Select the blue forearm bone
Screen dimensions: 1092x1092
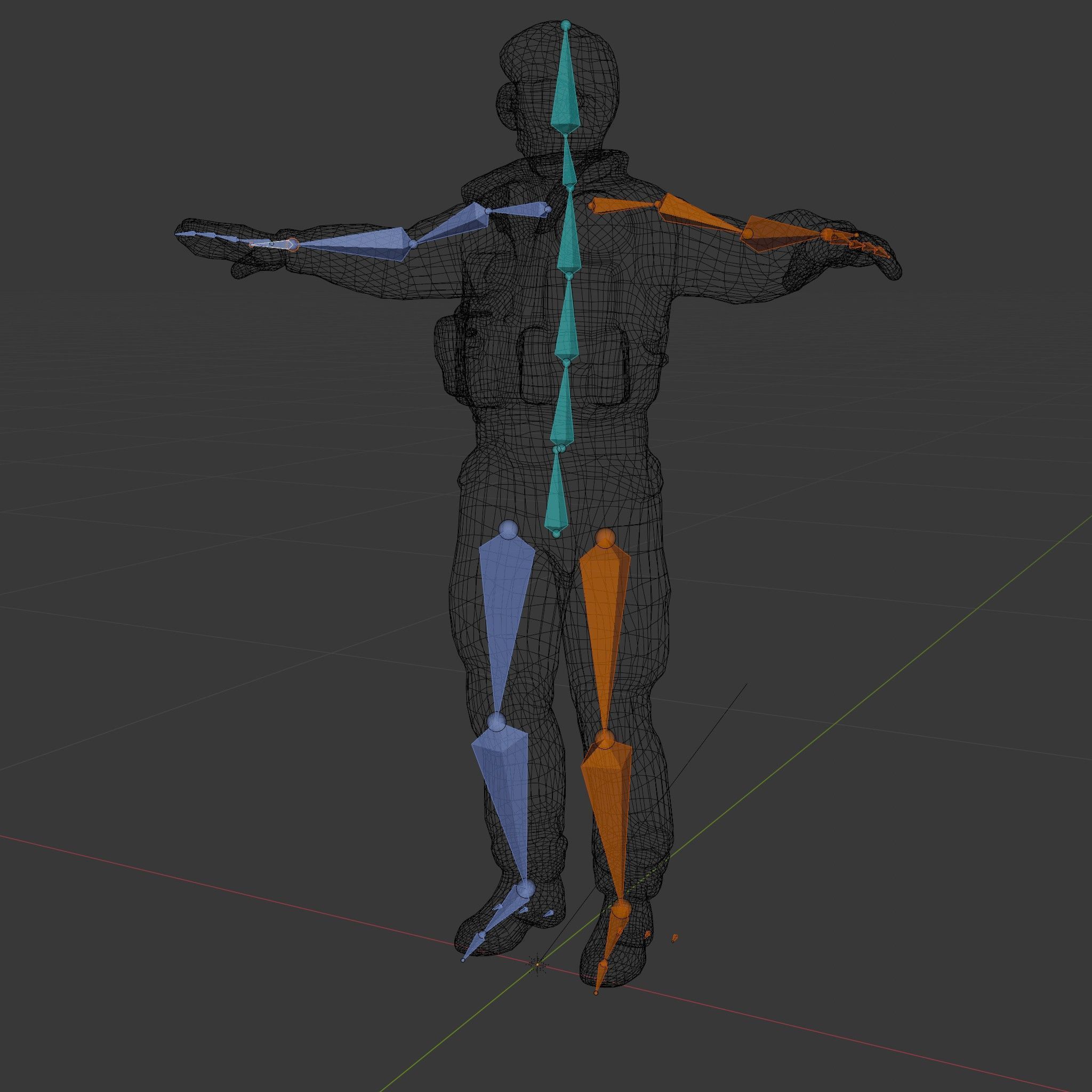point(354,244)
